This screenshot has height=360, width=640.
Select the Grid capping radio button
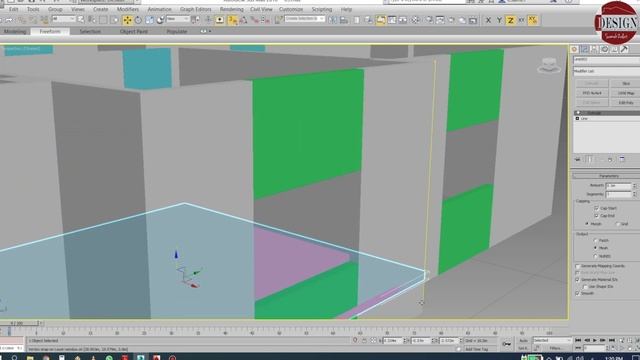617,224
